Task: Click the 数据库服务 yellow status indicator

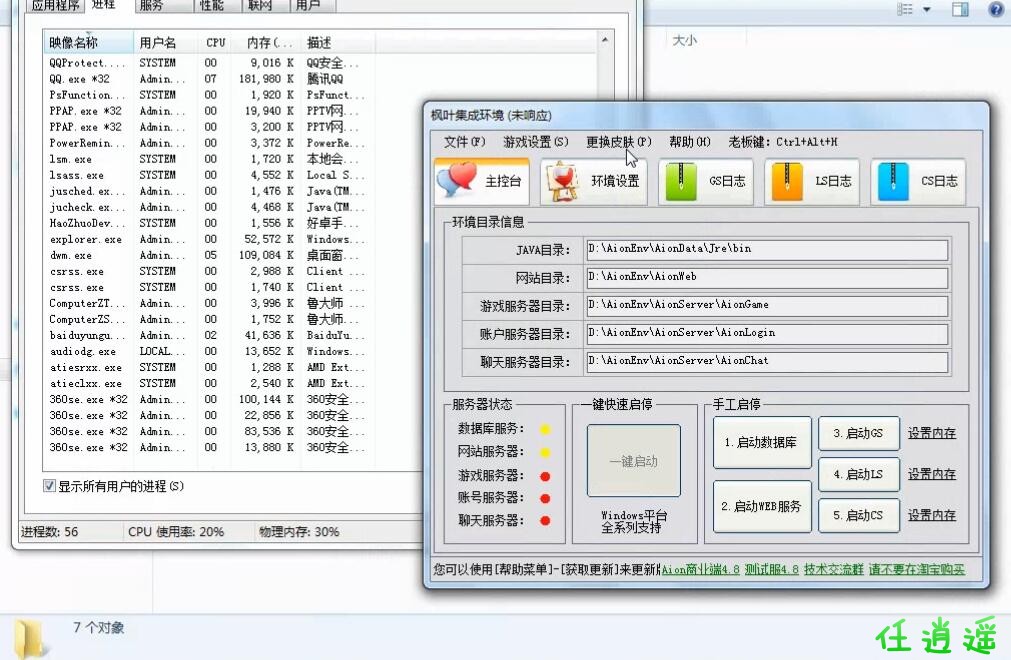Action: click(545, 429)
